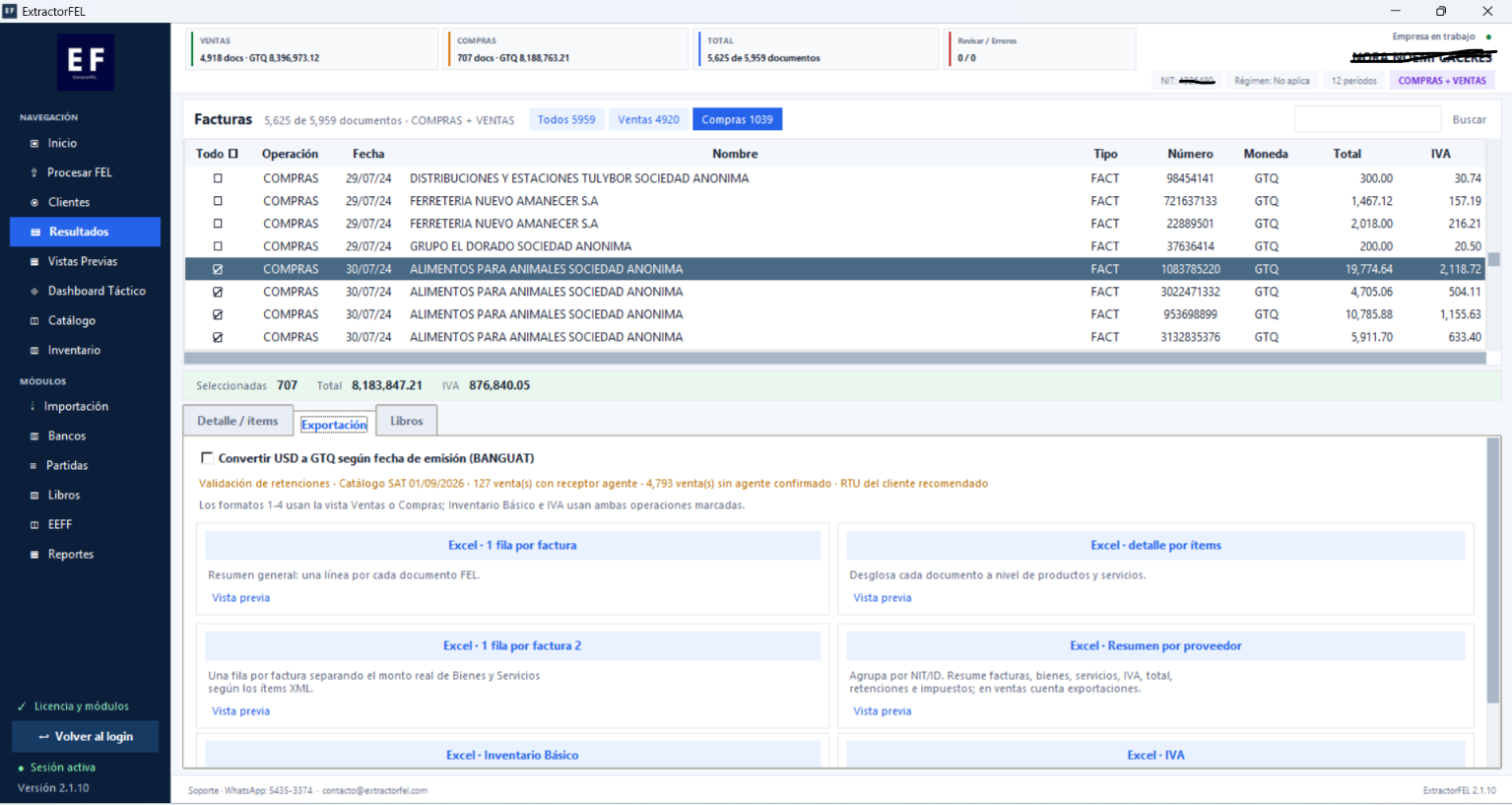This screenshot has width=1512, height=805.
Task: Check the GRUPO EL DORADO invoice row
Action: point(218,246)
